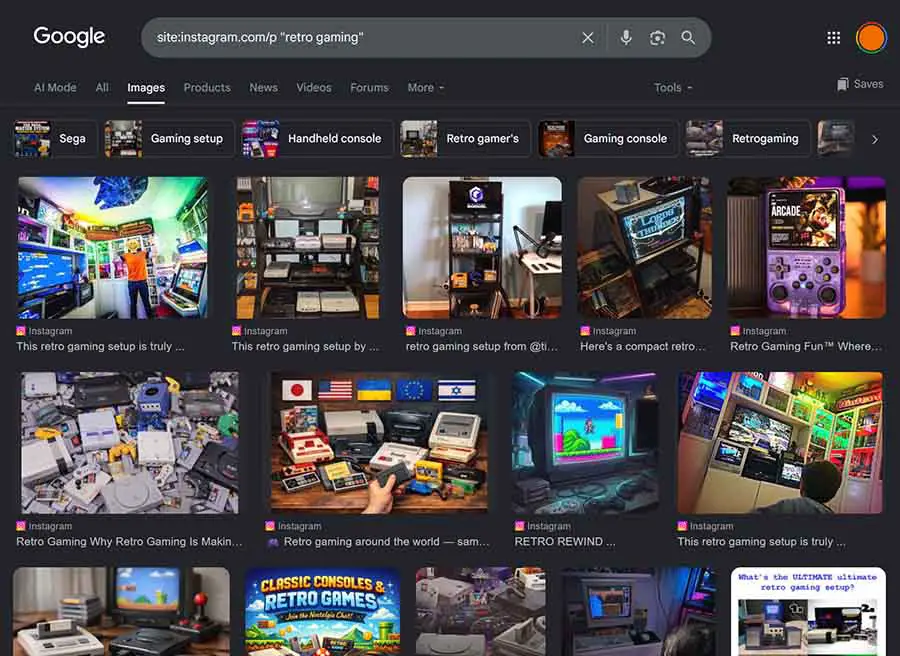Open search by image camera icon
The width and height of the screenshot is (900, 656).
click(657, 38)
